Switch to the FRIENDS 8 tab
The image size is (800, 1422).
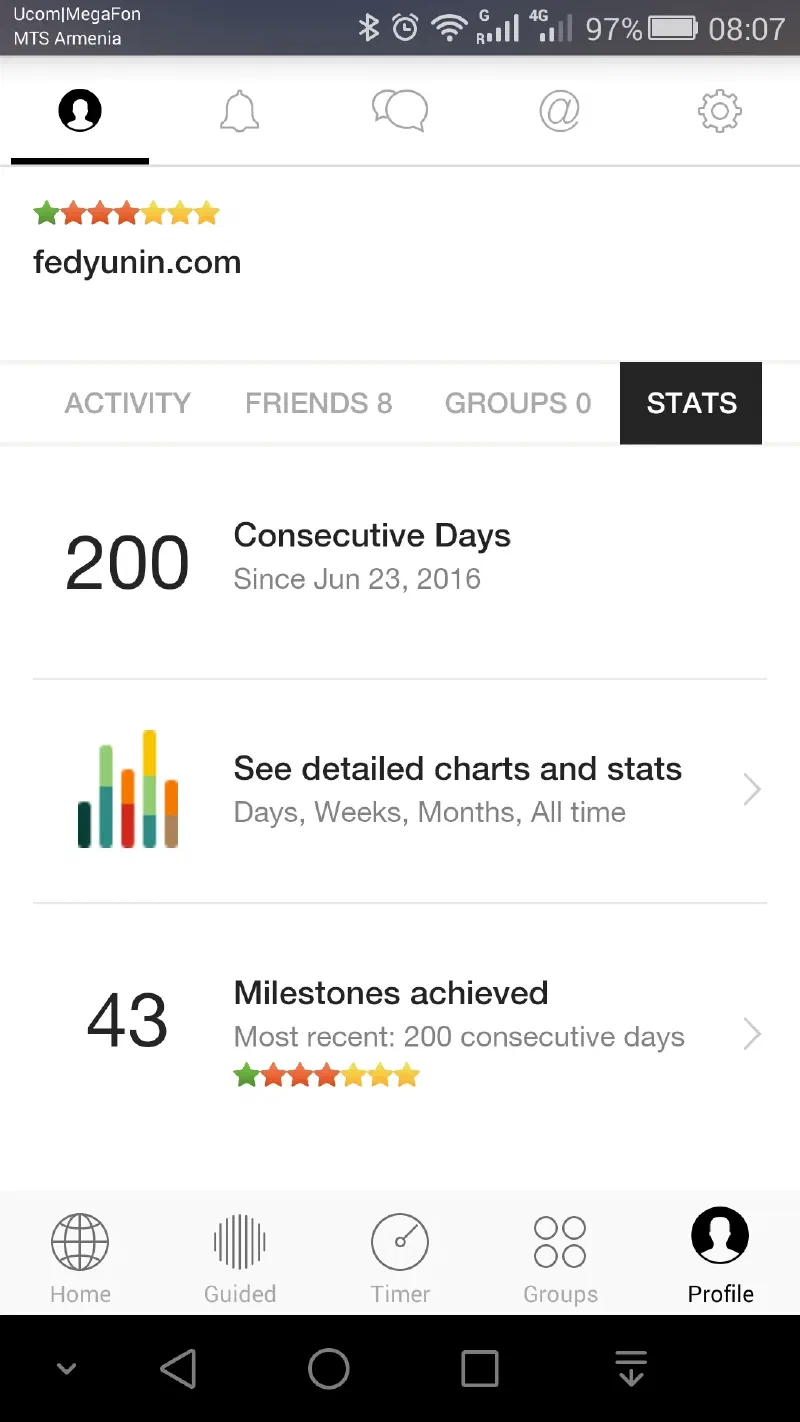pyautogui.click(x=318, y=403)
